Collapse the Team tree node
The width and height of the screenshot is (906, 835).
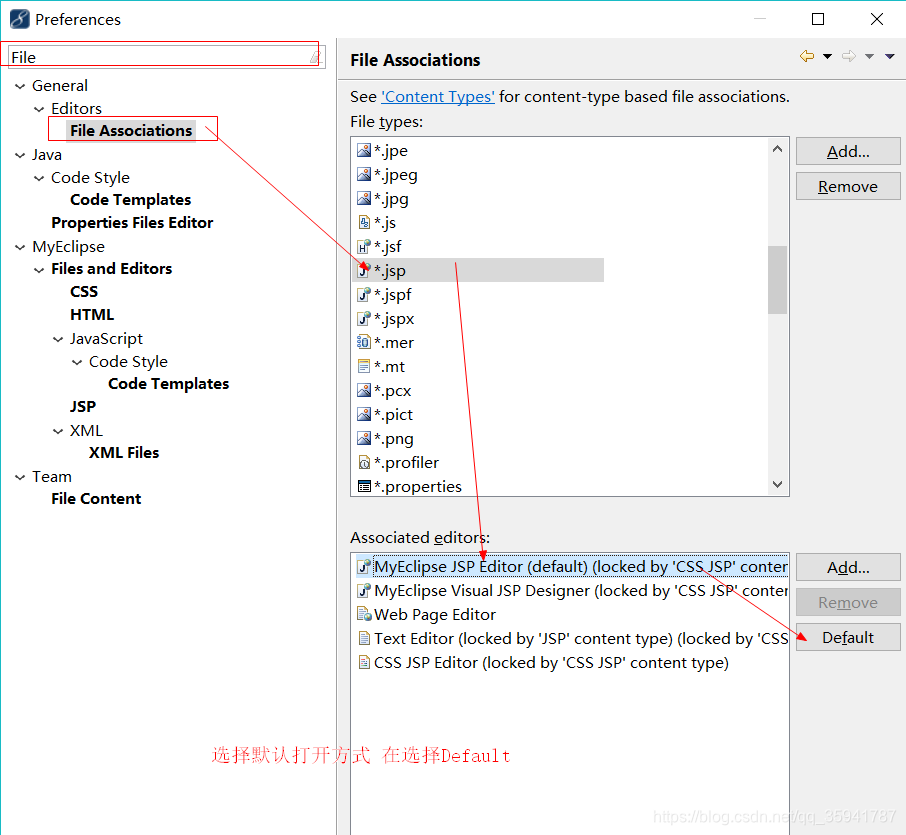click(x=20, y=477)
